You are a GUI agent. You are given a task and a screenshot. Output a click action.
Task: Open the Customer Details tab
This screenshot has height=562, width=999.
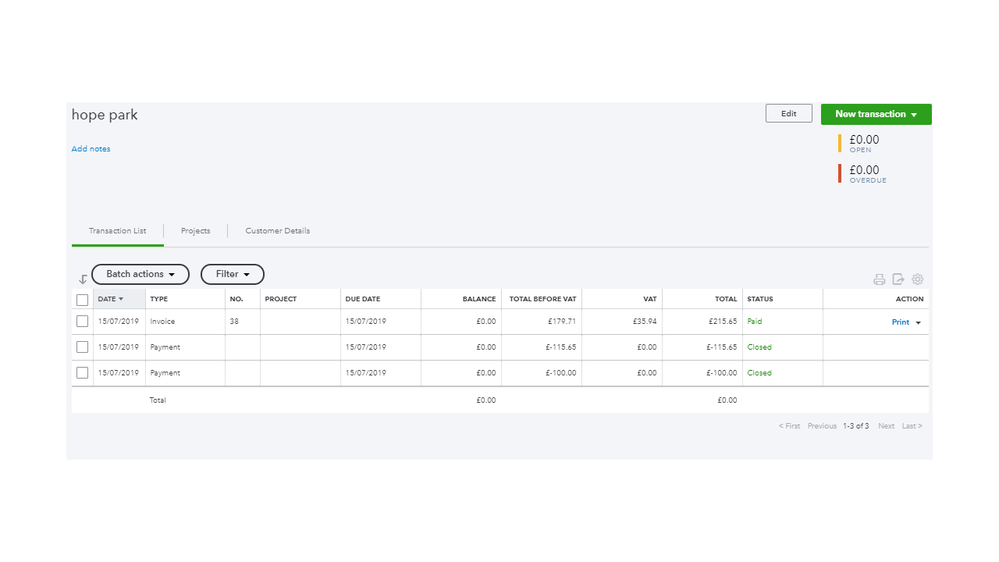click(277, 231)
